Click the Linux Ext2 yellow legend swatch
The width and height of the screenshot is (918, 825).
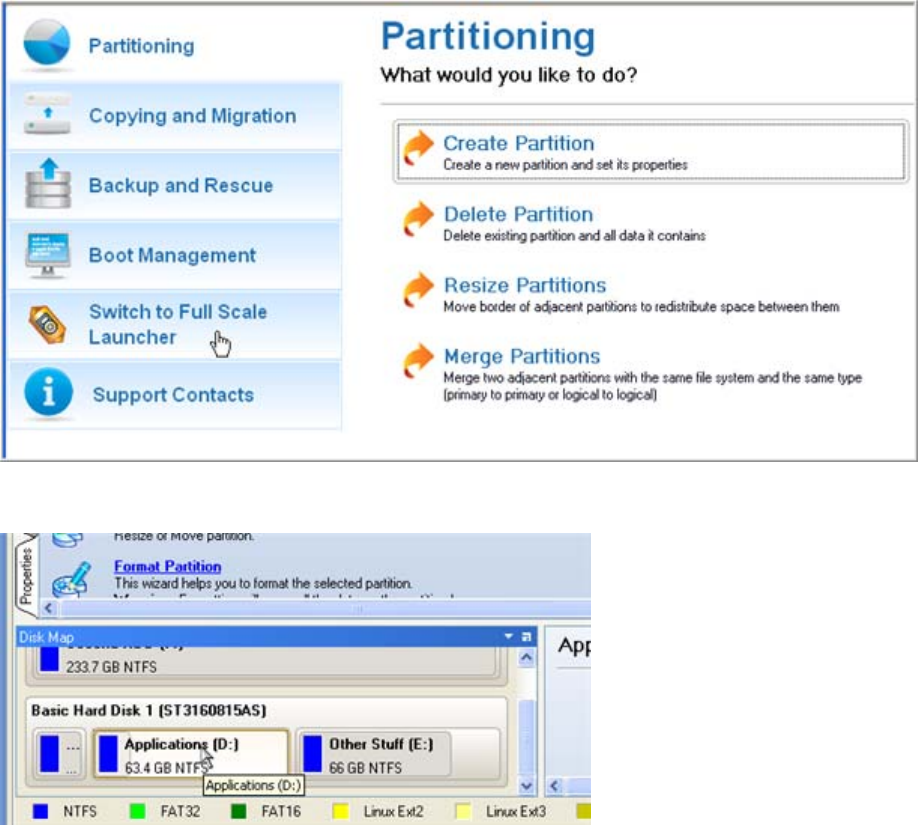[x=340, y=812]
